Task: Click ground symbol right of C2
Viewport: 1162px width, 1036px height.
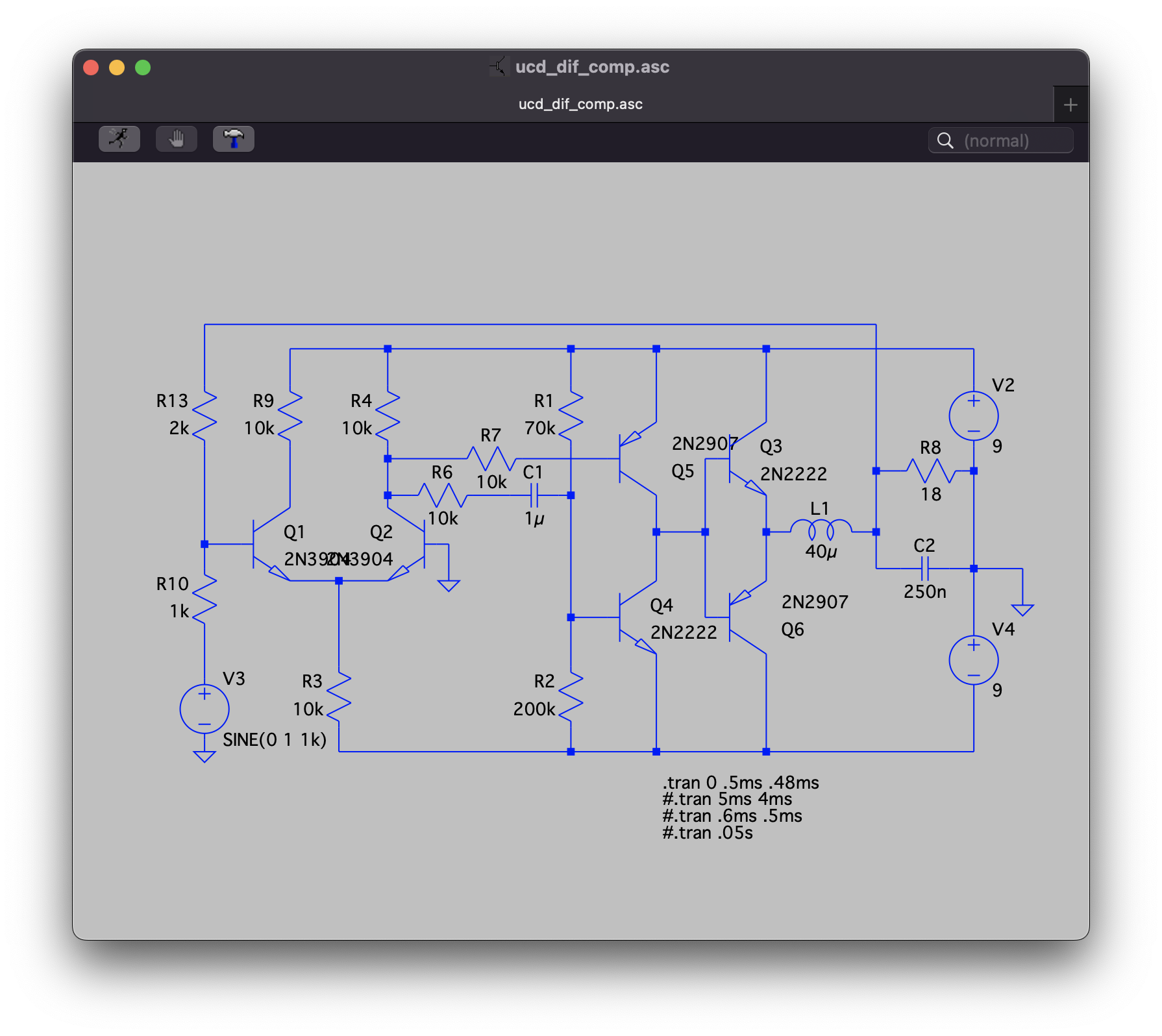Action: pyautogui.click(x=1022, y=610)
